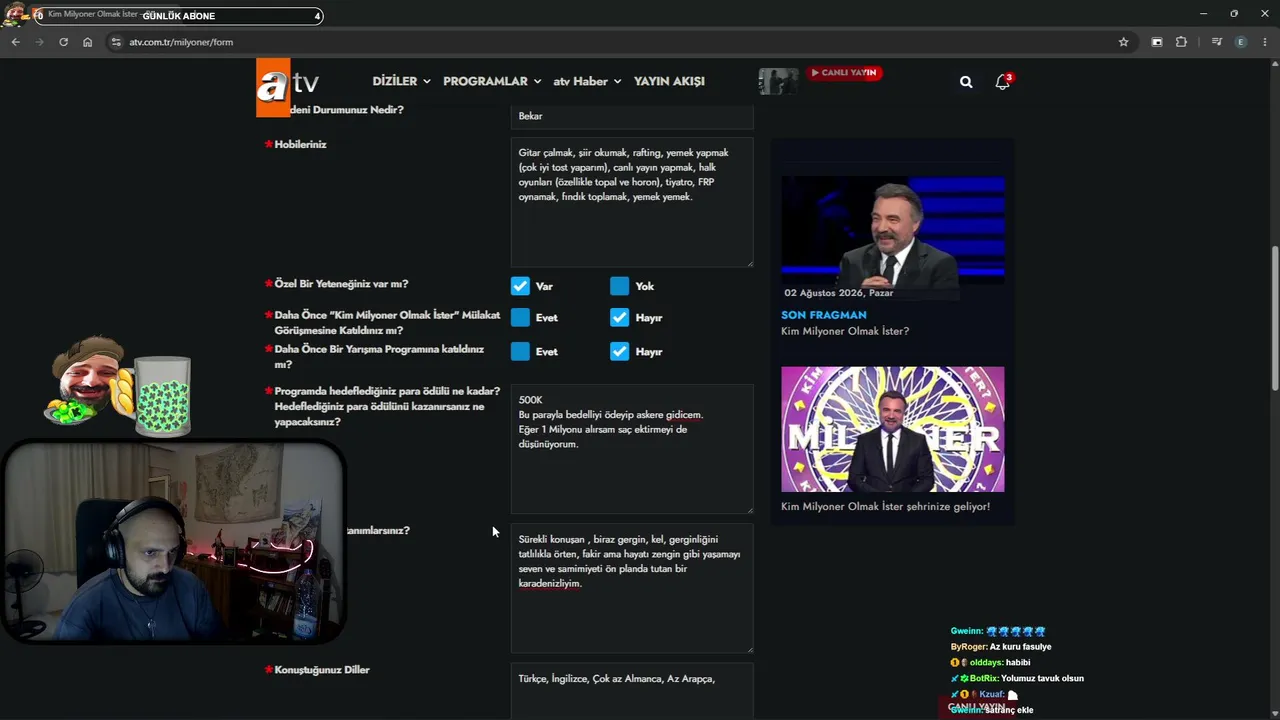
Task: Check Var for Özel Bir Yetenek
Action: click(x=520, y=286)
